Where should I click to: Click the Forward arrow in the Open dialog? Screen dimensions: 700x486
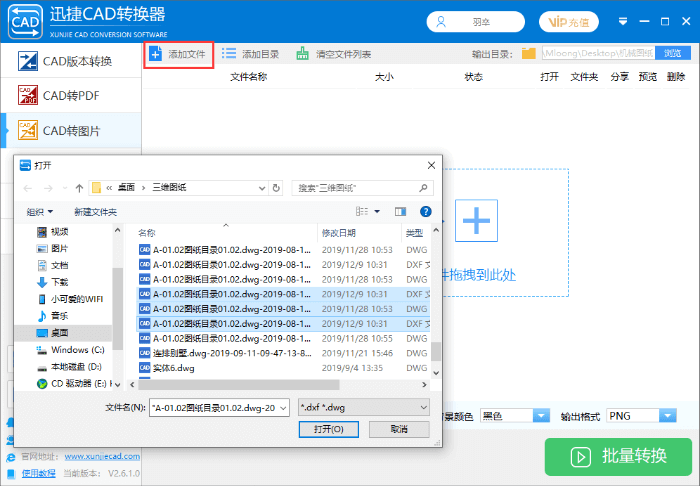point(48,188)
